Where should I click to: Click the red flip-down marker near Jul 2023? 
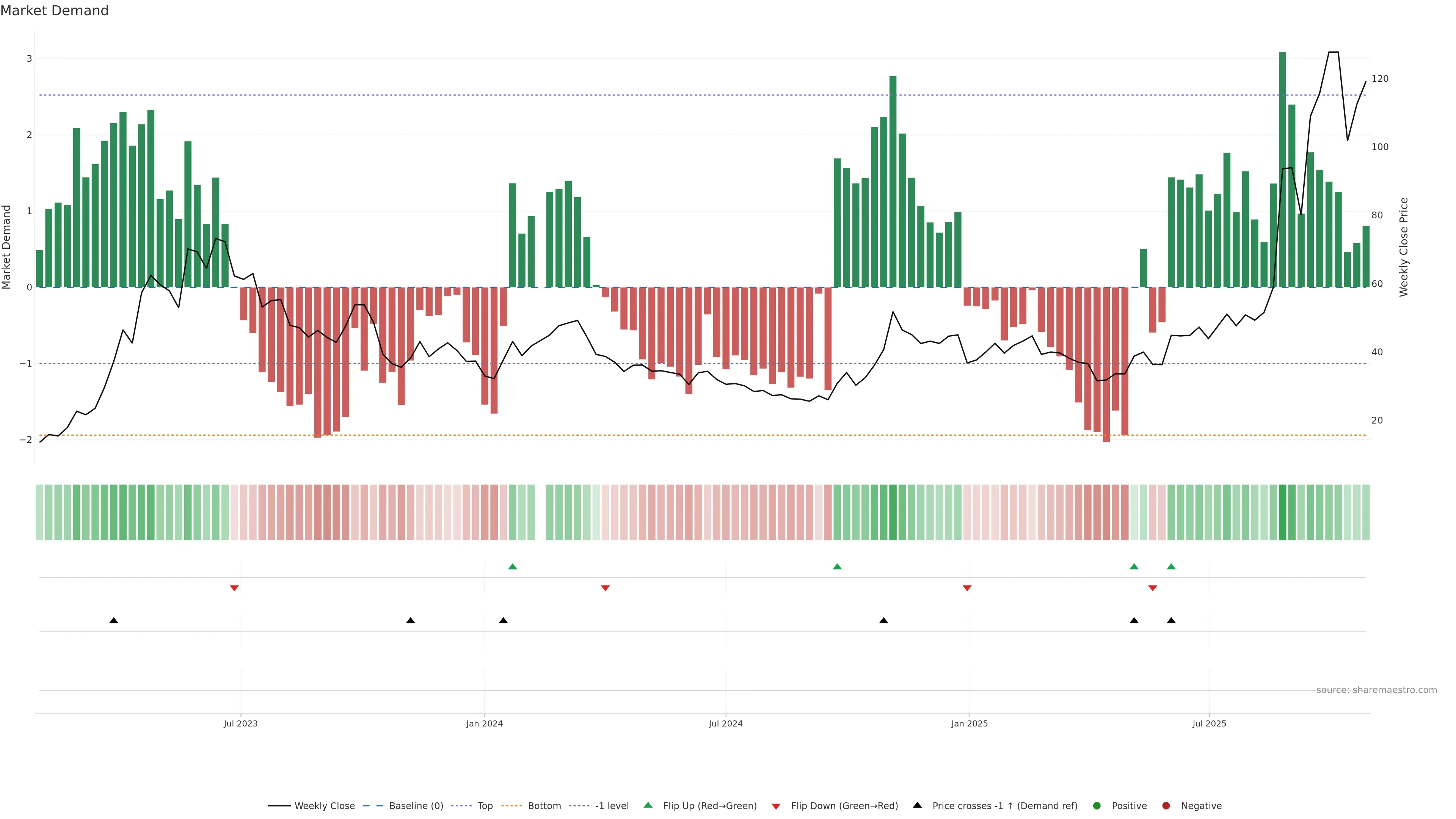pos(234,588)
